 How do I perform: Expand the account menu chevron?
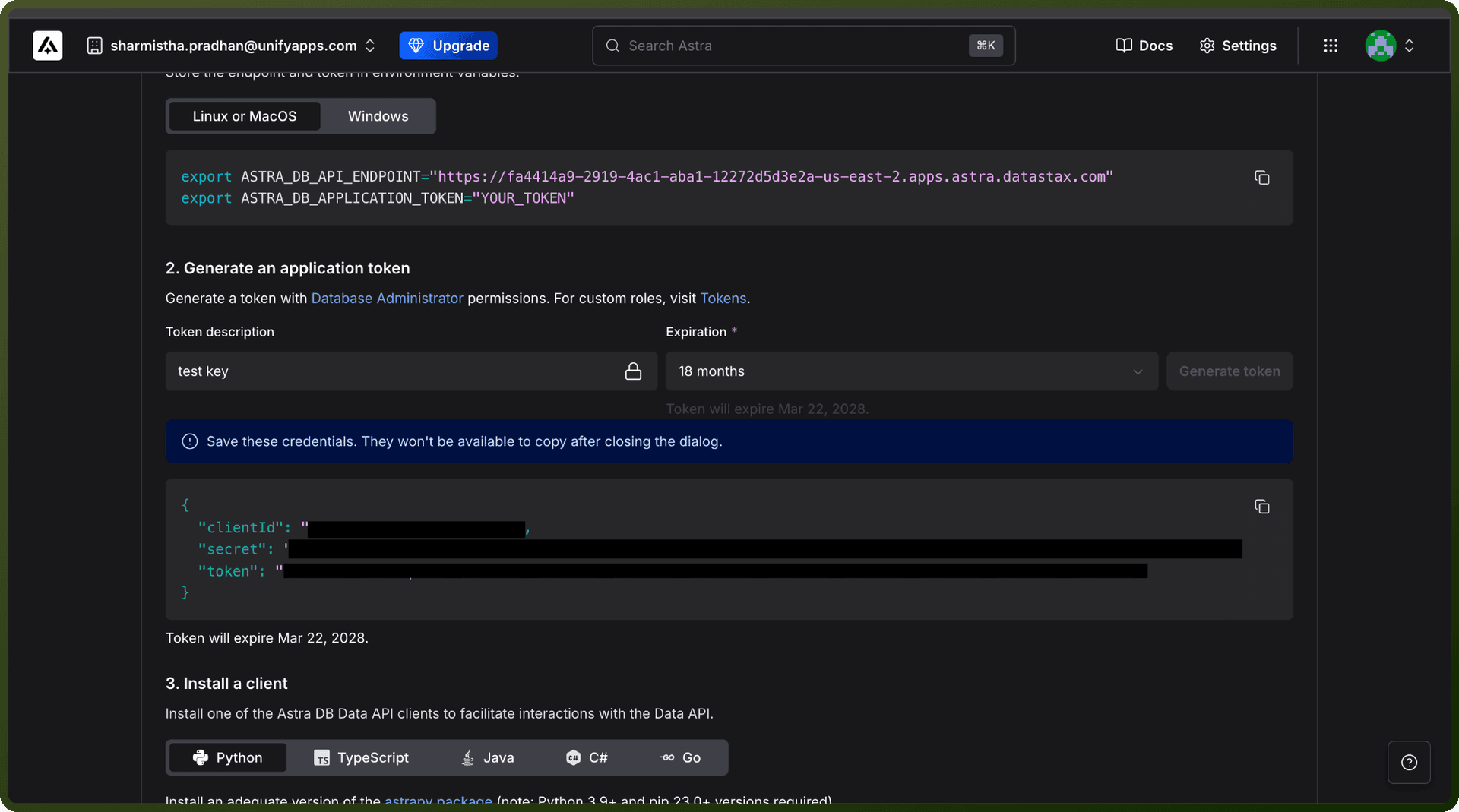tap(1410, 46)
